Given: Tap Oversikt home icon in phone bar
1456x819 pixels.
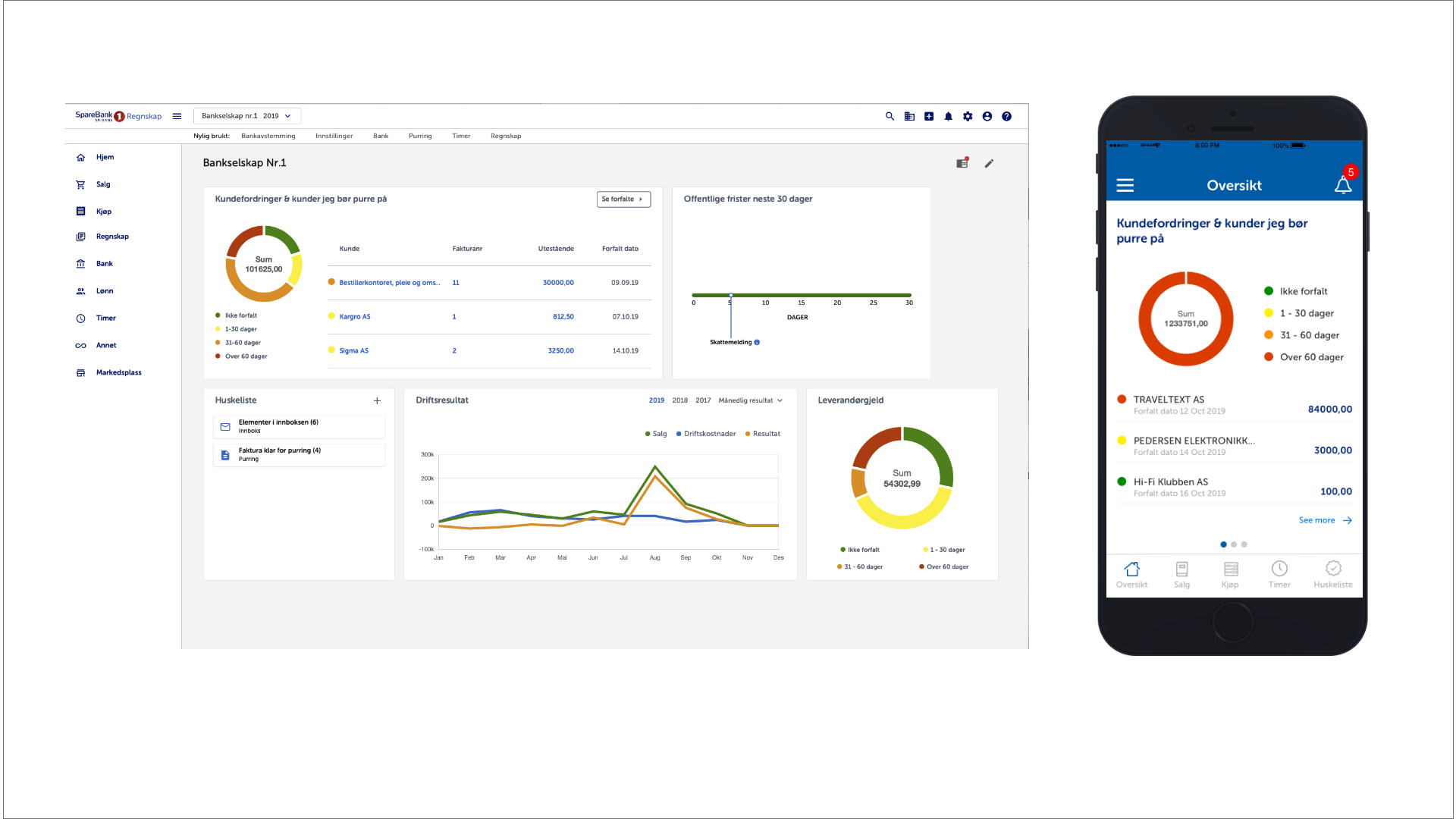Looking at the screenshot, I should (x=1131, y=573).
